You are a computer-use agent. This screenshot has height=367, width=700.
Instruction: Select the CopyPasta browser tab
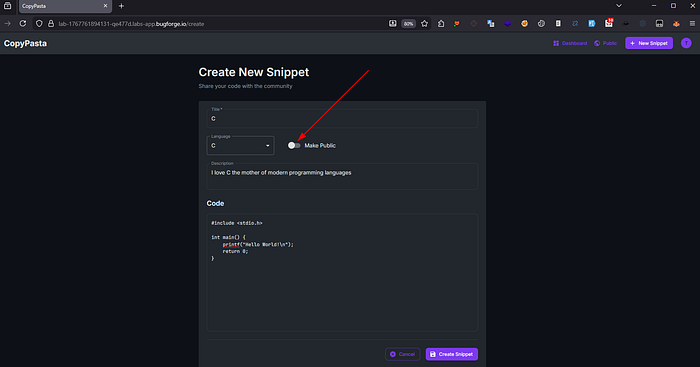click(x=65, y=6)
